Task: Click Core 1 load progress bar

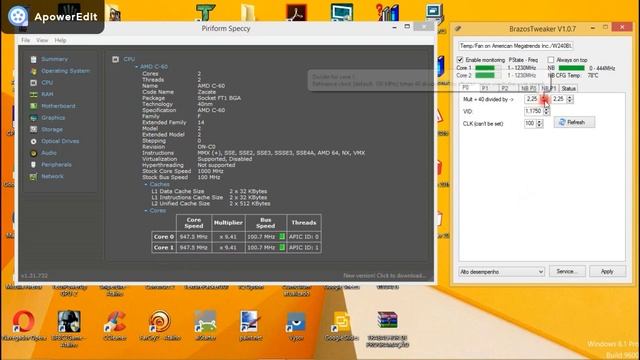Action: pyautogui.click(x=488, y=68)
